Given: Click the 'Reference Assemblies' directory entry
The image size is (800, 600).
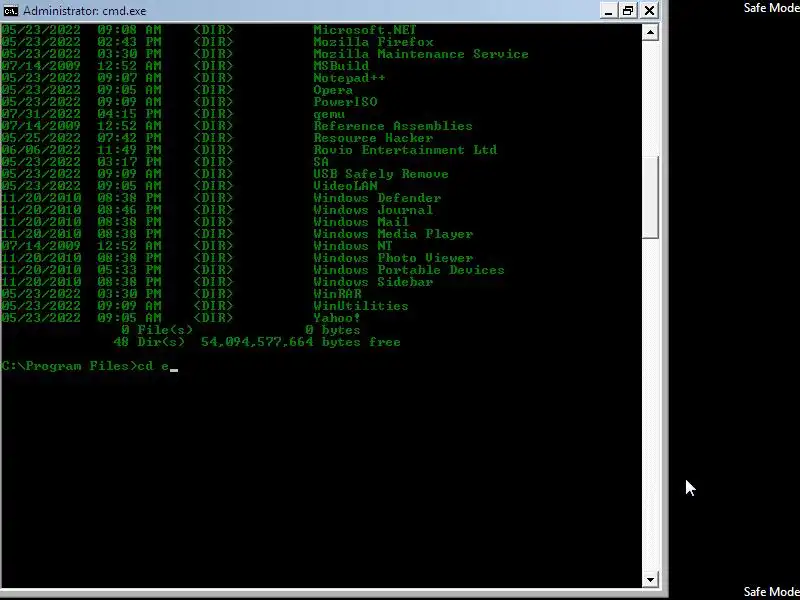Looking at the screenshot, I should tap(393, 126).
